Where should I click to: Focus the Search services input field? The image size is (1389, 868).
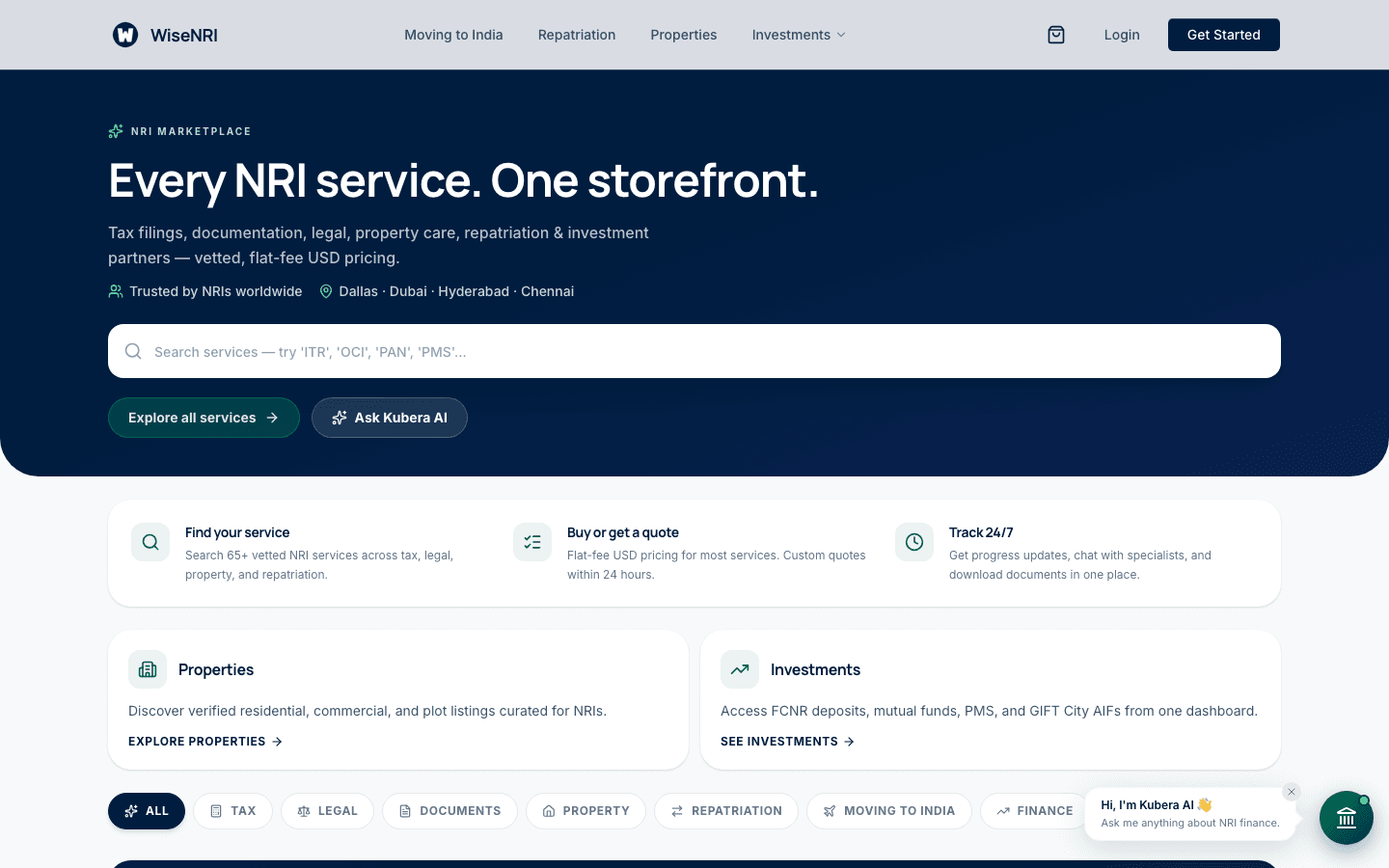(x=694, y=351)
